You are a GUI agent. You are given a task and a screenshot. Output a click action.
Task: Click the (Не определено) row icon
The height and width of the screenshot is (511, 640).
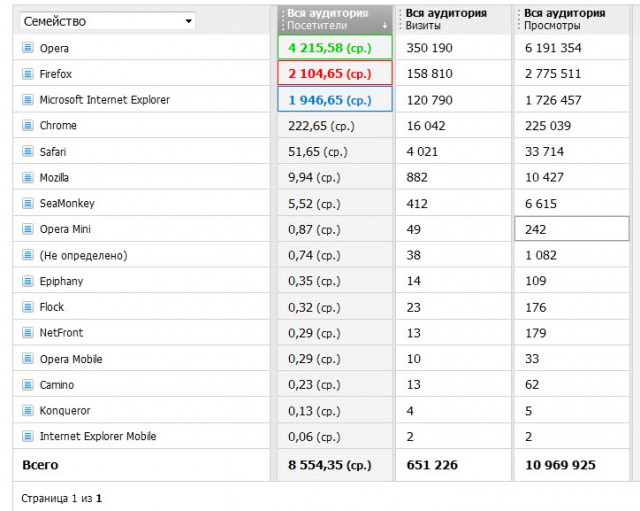pyautogui.click(x=27, y=255)
